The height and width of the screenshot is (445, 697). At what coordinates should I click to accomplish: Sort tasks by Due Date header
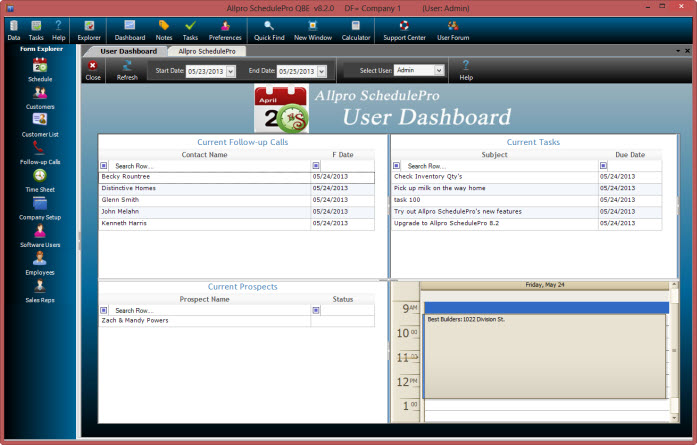[630, 155]
